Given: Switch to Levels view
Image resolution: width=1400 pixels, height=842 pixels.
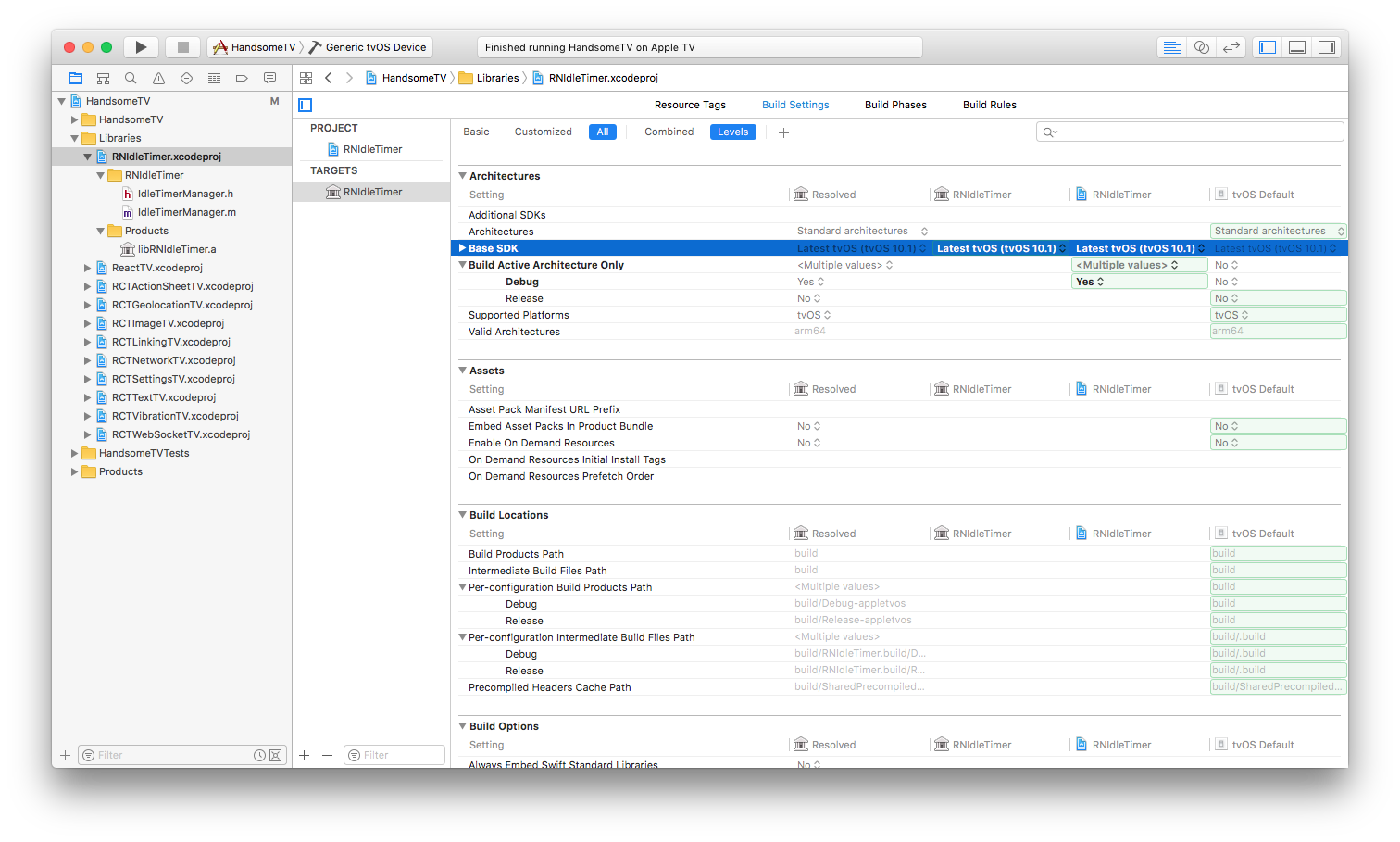Looking at the screenshot, I should 732,132.
